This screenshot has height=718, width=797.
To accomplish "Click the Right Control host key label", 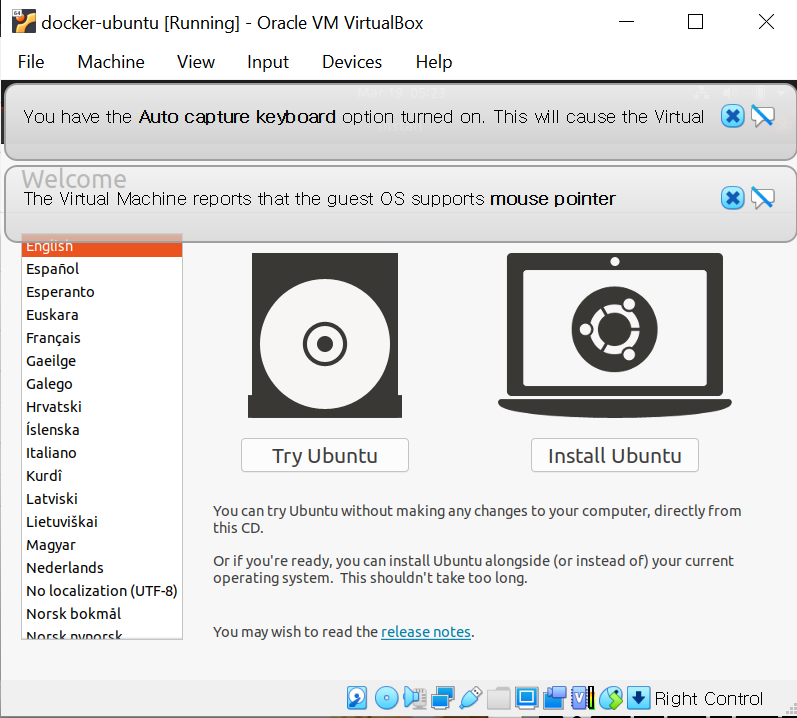I will [x=709, y=699].
